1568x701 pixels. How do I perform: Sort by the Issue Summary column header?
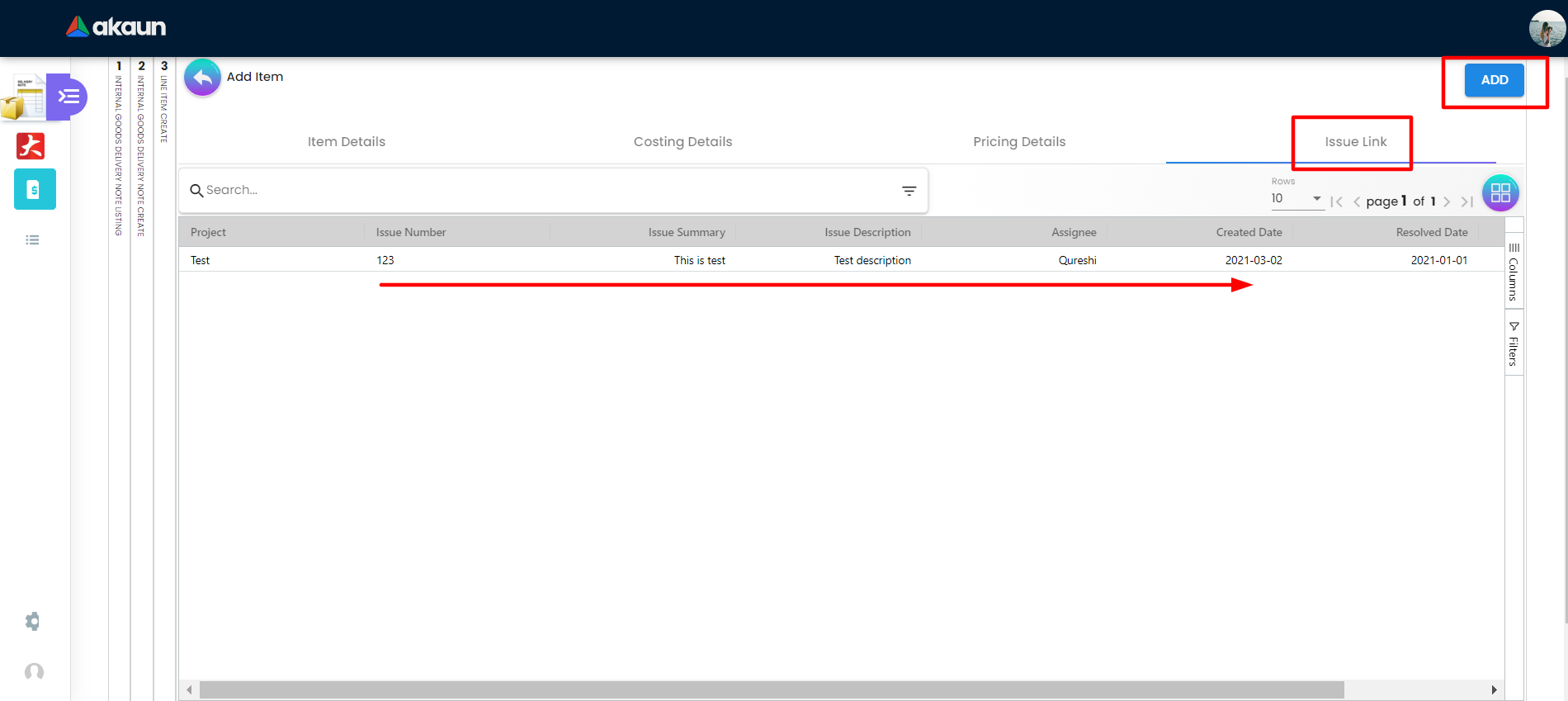[x=687, y=233]
